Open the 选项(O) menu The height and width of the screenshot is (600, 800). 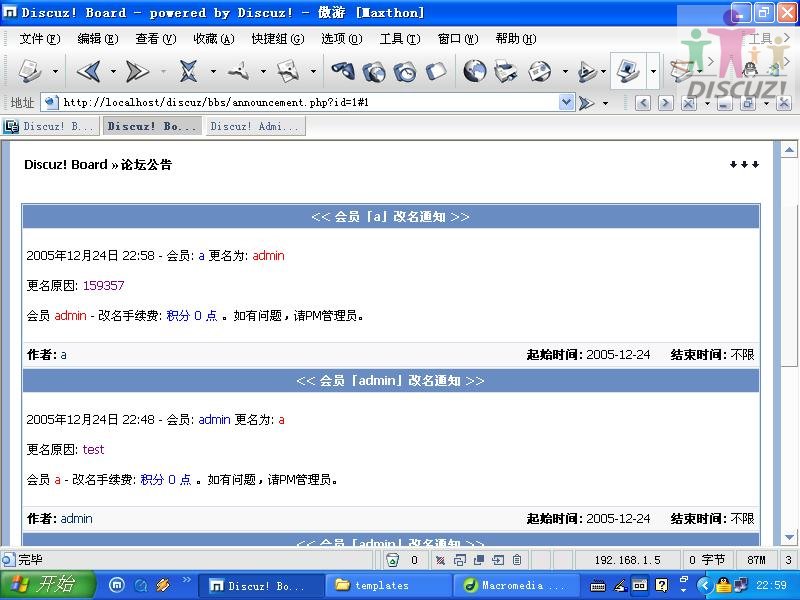341,39
